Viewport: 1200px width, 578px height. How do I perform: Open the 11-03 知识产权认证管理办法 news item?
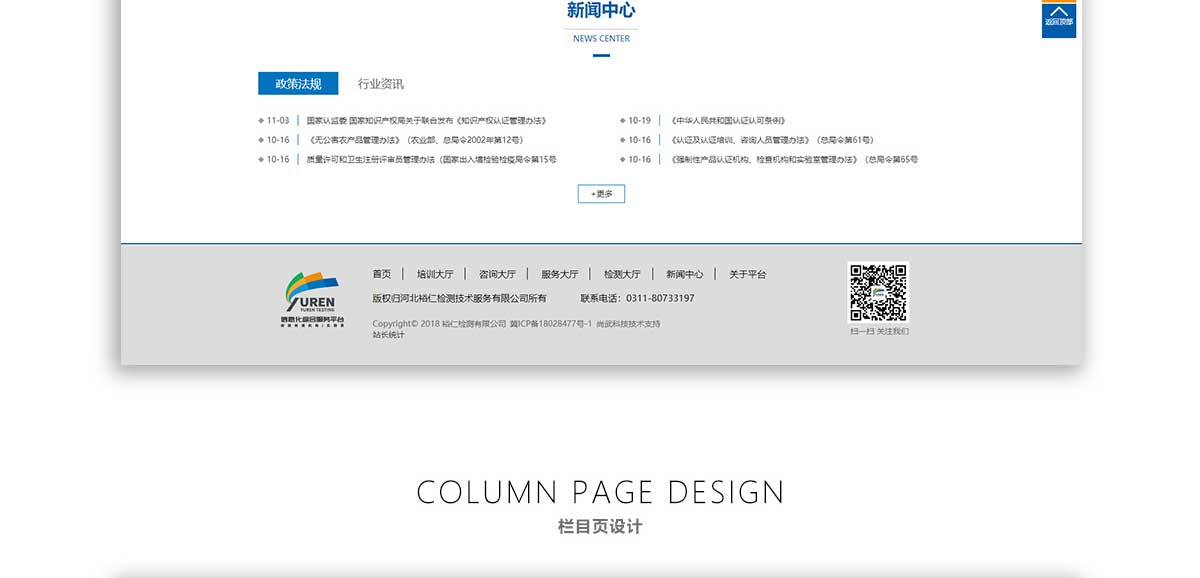point(426,121)
